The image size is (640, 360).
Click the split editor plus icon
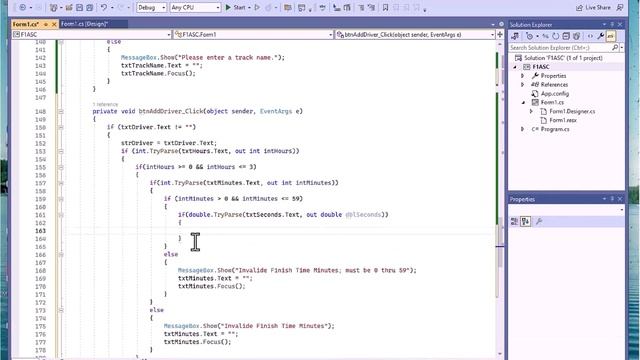click(500, 35)
